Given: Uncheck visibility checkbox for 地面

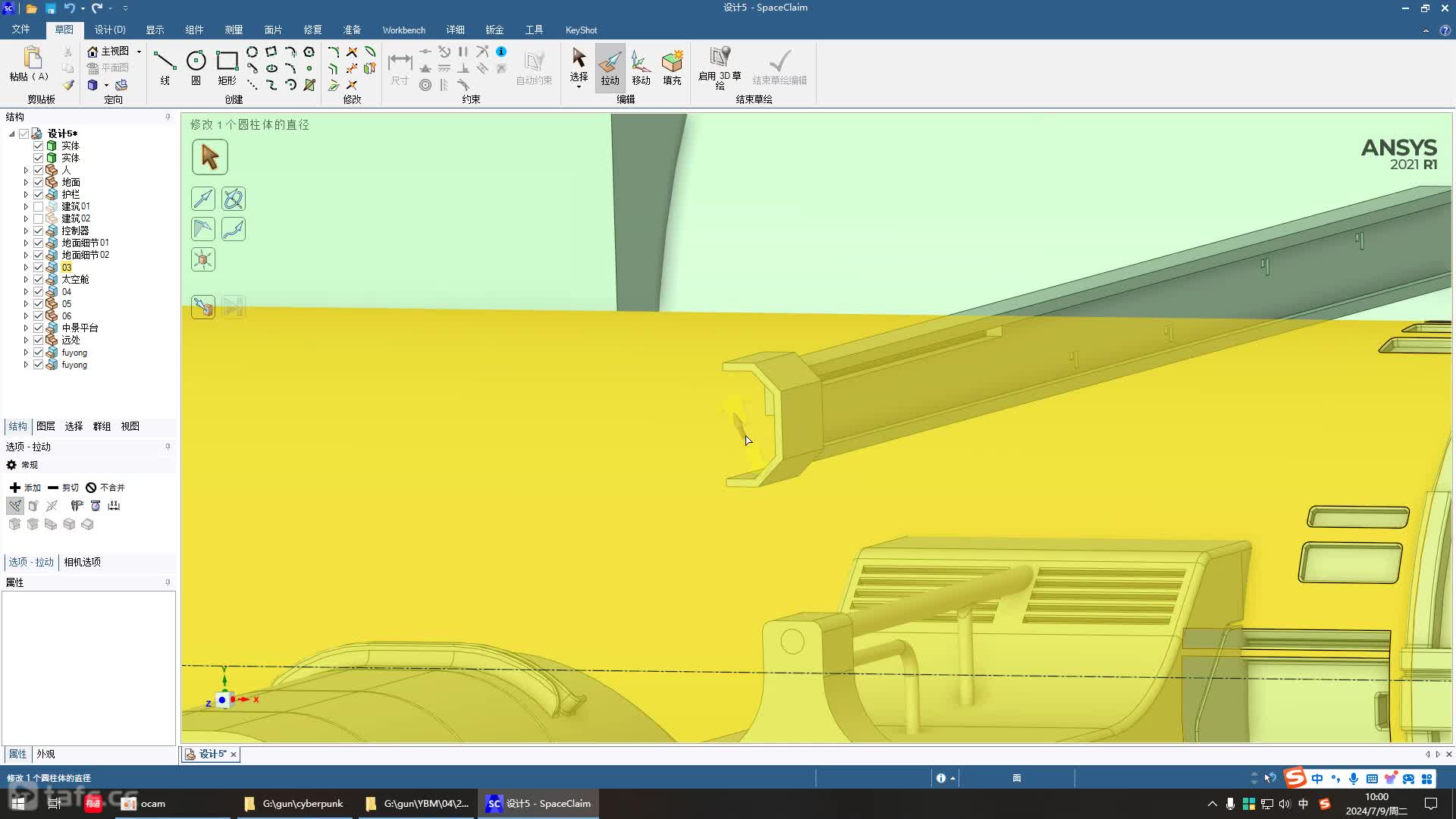Looking at the screenshot, I should (38, 182).
